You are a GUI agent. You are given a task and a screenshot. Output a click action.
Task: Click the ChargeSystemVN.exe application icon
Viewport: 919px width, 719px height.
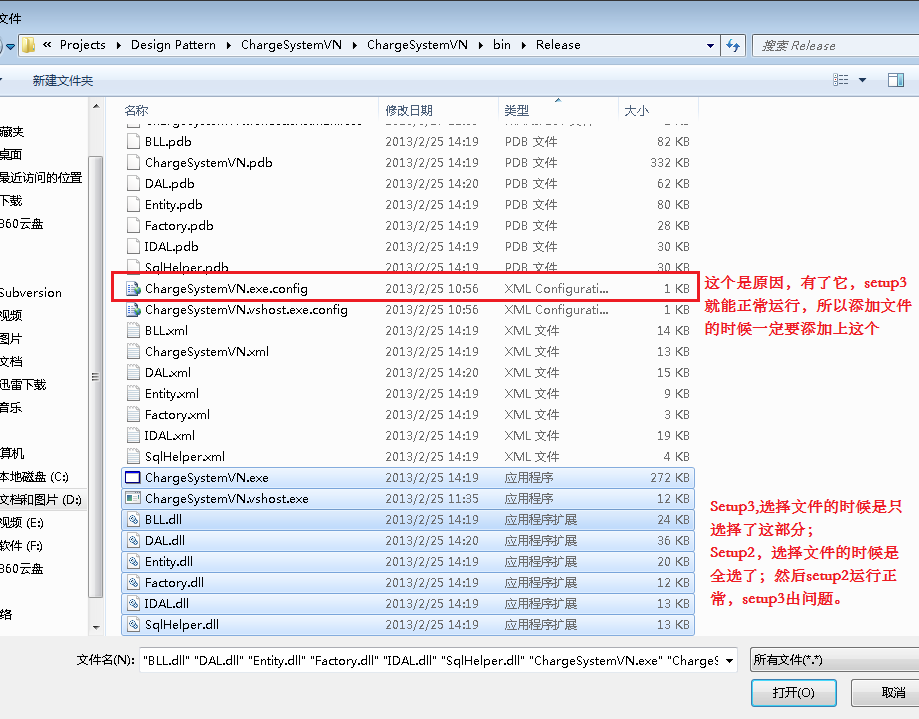pyautogui.click(x=134, y=478)
